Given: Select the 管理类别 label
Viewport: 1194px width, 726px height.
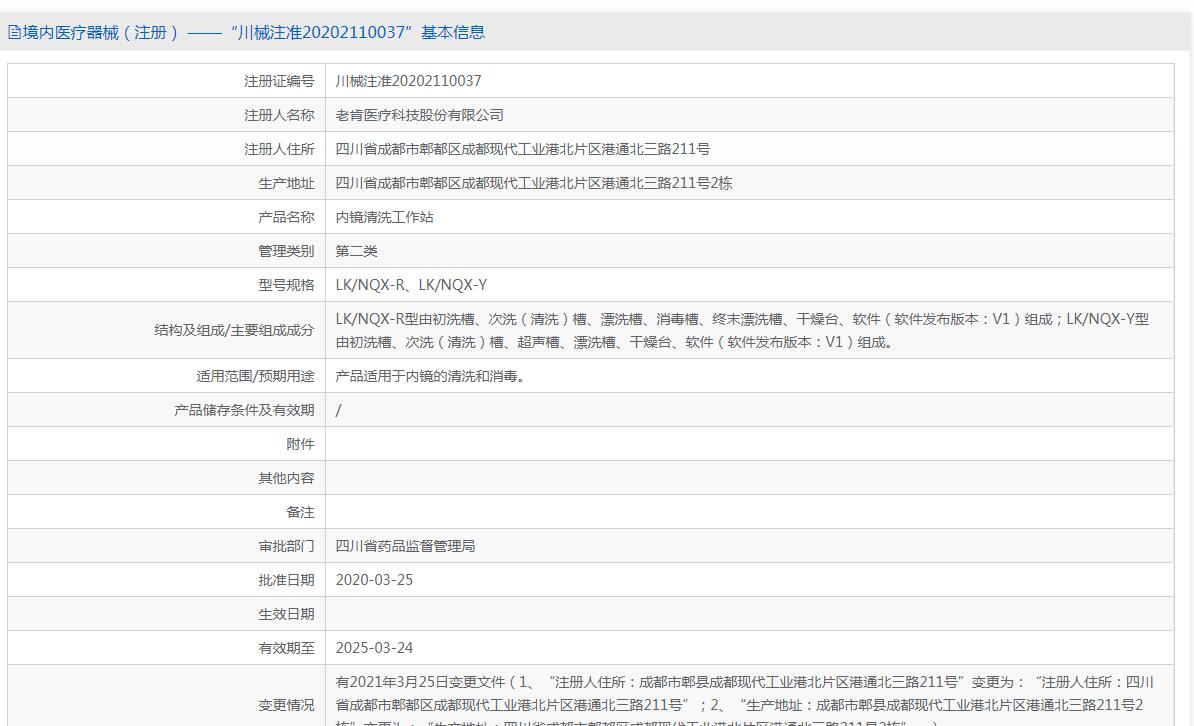Looking at the screenshot, I should (286, 251).
